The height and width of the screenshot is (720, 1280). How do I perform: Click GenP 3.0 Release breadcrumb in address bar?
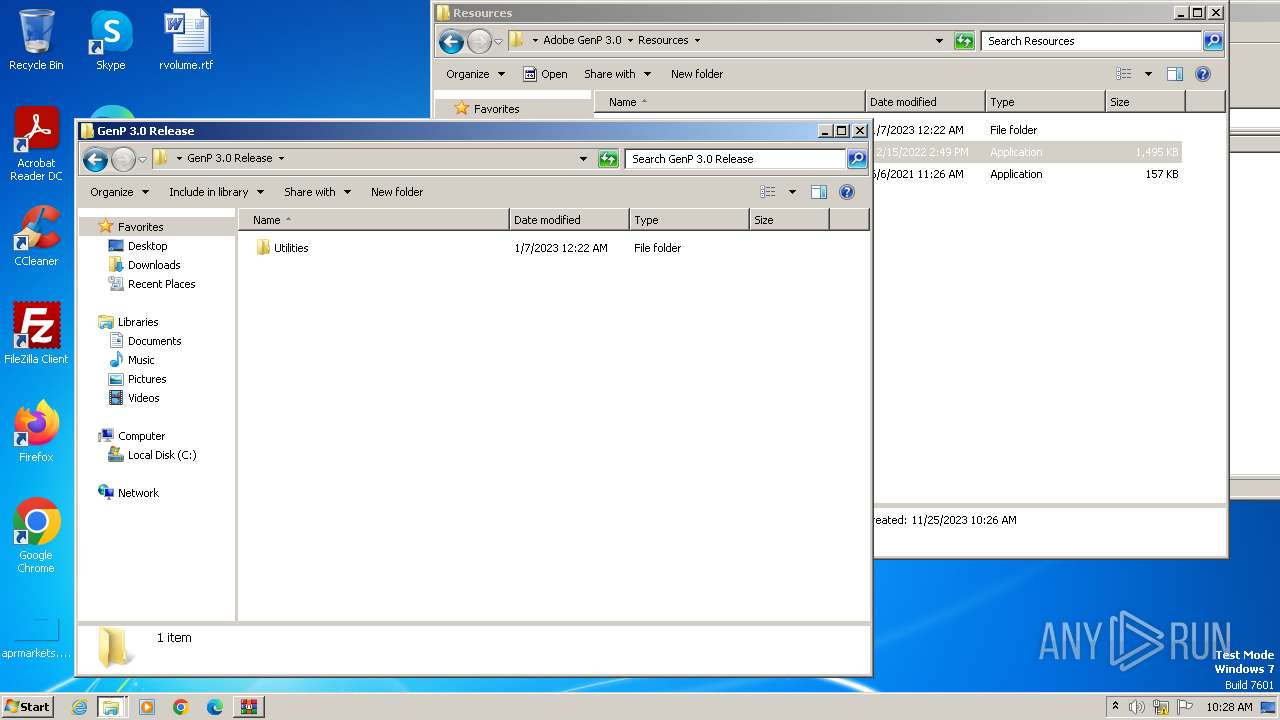pos(229,158)
